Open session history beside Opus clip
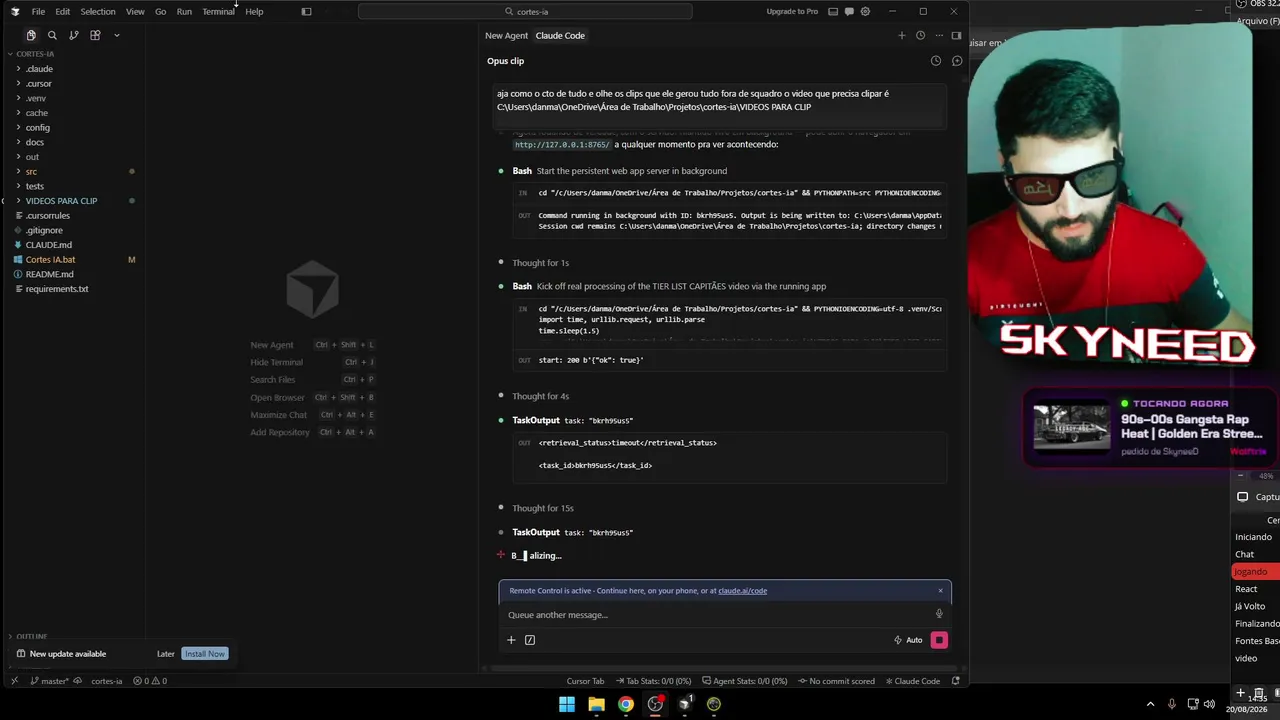 (x=936, y=61)
